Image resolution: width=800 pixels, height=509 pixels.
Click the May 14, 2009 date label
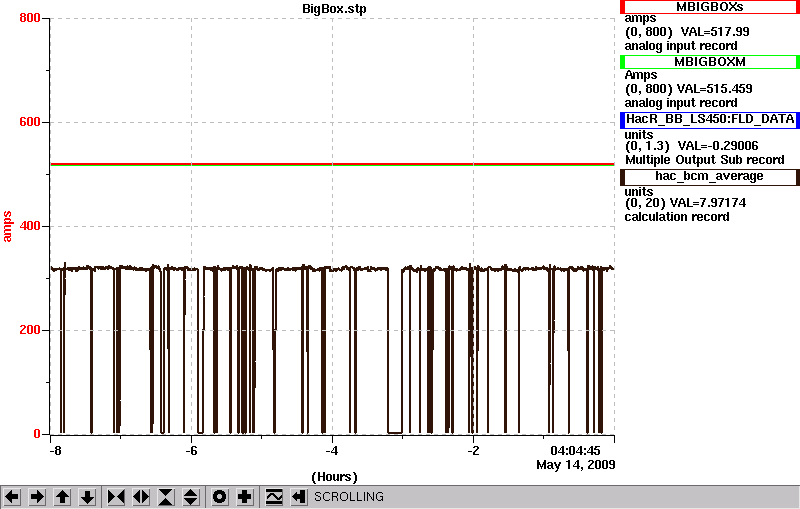[x=576, y=465]
